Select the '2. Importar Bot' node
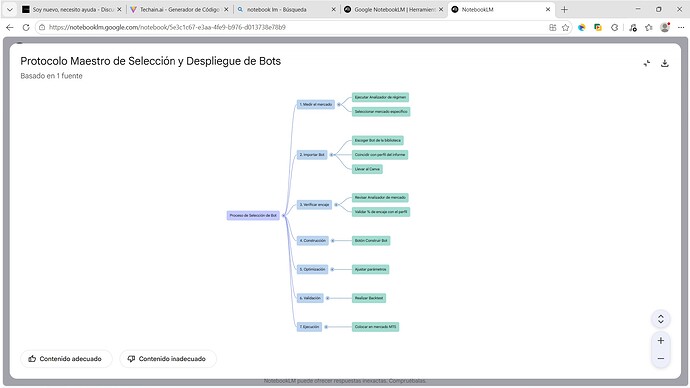The width and height of the screenshot is (690, 388). point(312,155)
